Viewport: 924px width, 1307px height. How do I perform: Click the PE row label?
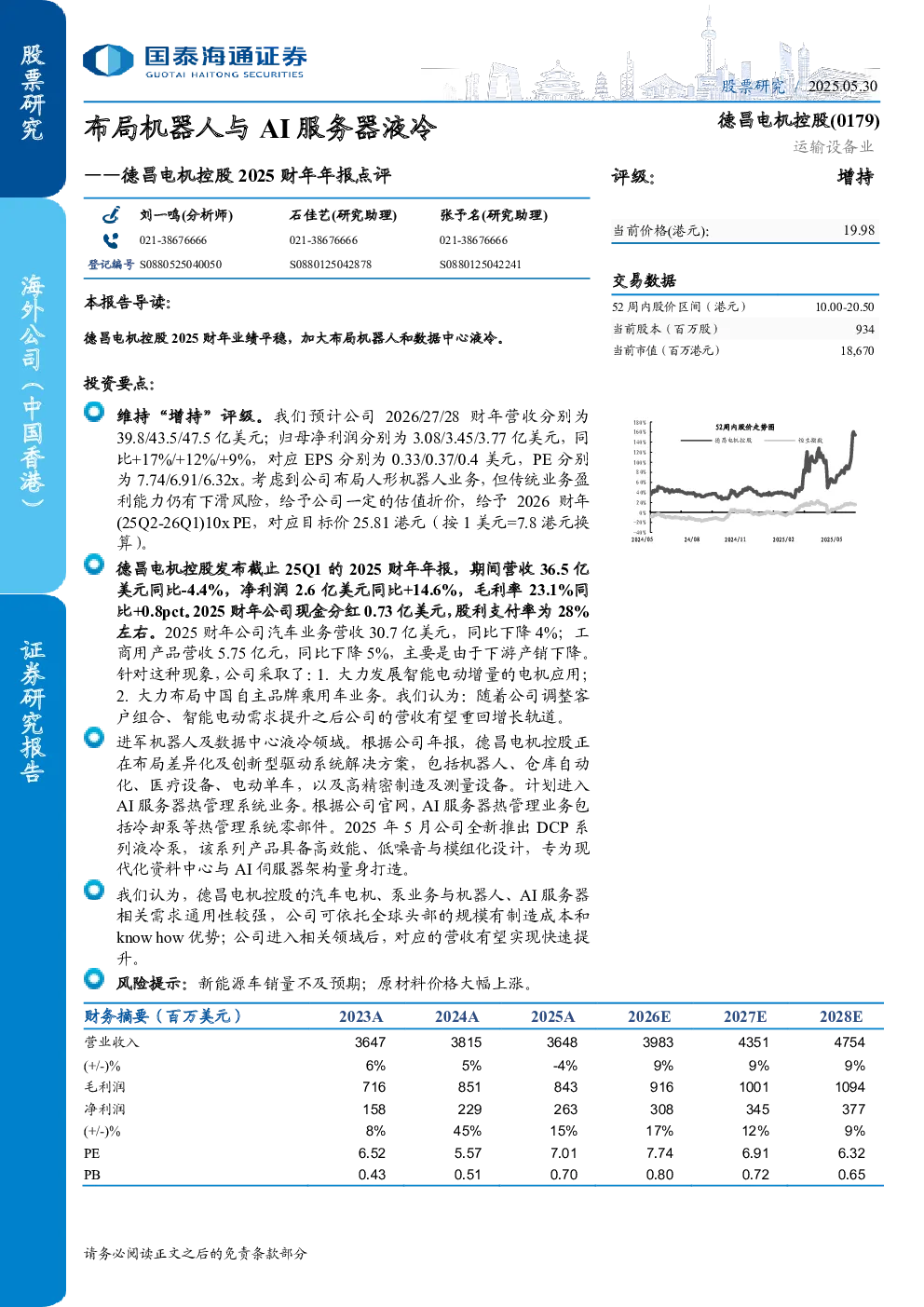(91, 1153)
